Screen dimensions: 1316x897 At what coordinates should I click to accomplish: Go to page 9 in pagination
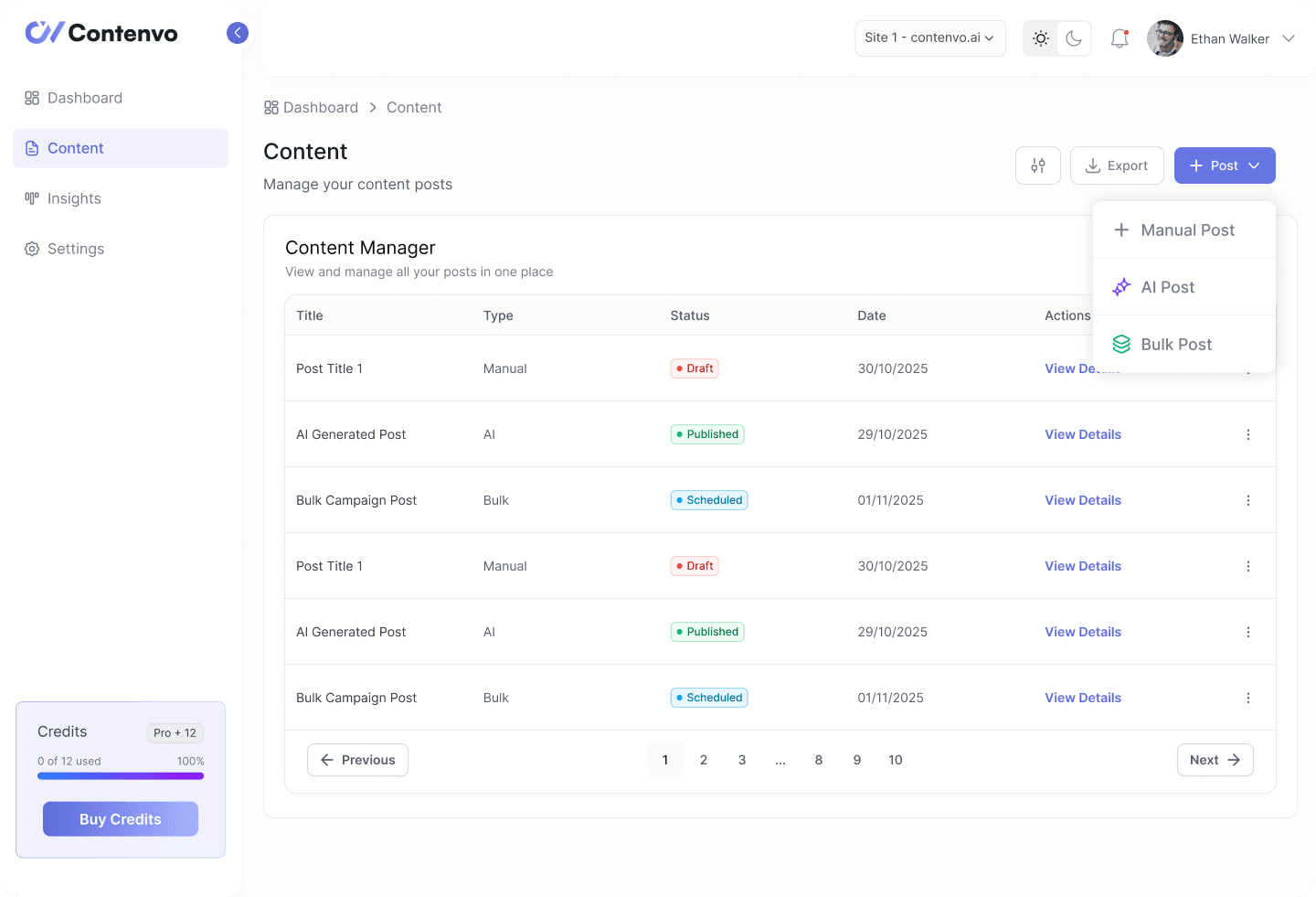pyautogui.click(x=857, y=760)
